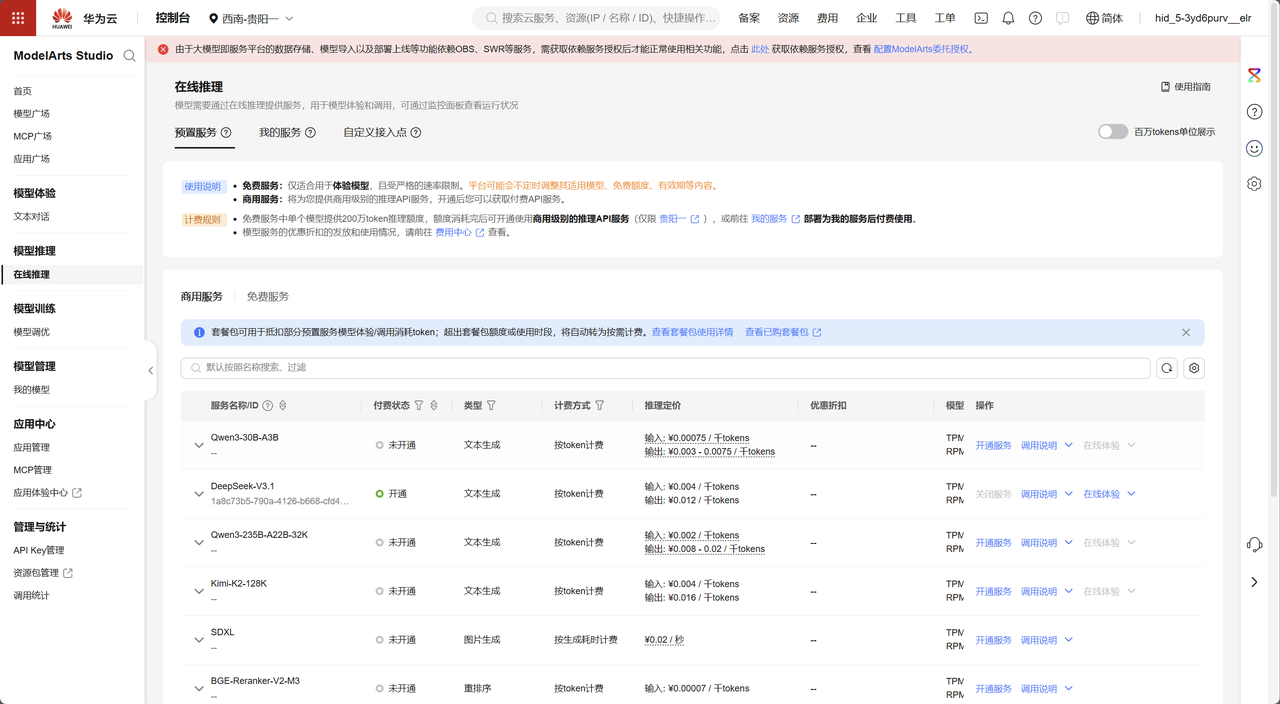This screenshot has height=704, width=1280.
Task: Click 调用说明 for DeepSeek-V3.1
Action: (x=1038, y=494)
